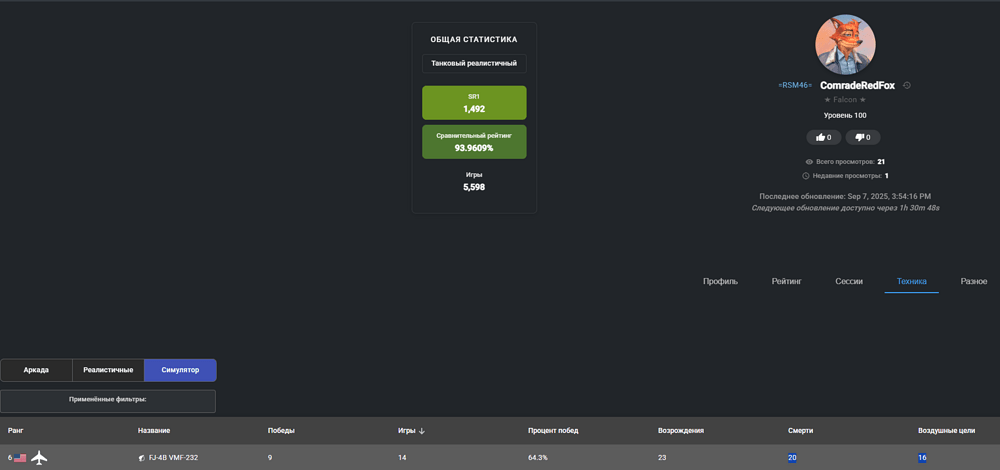Sort table by Название column header
This screenshot has width=1000, height=470.
154,430
